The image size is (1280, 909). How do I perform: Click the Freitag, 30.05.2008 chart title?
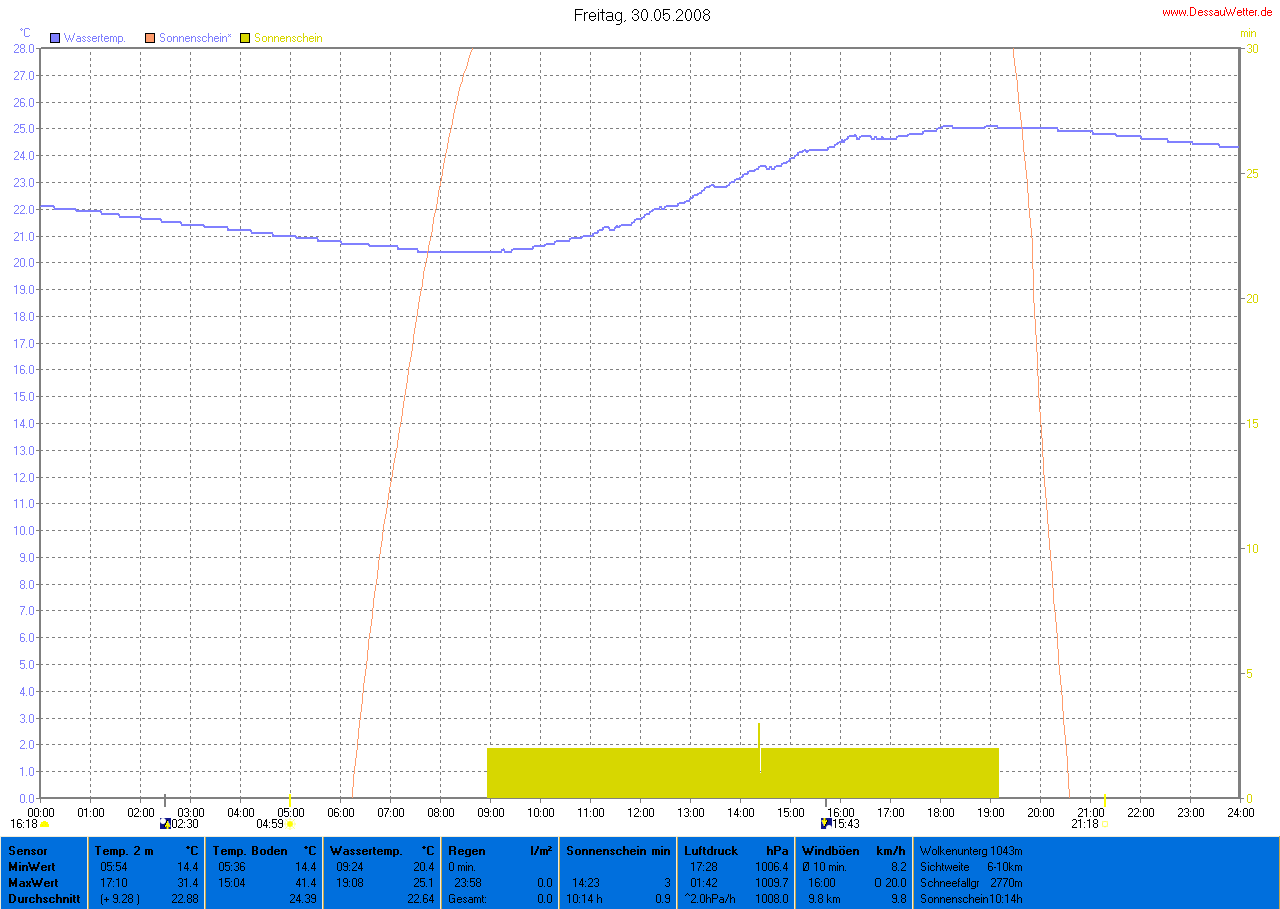(x=642, y=15)
